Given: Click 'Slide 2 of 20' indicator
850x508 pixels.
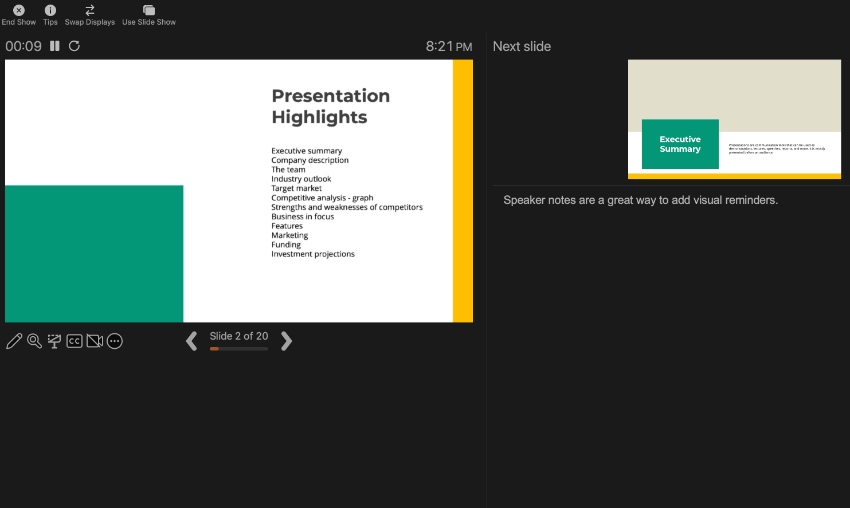Looking at the screenshot, I should (239, 336).
